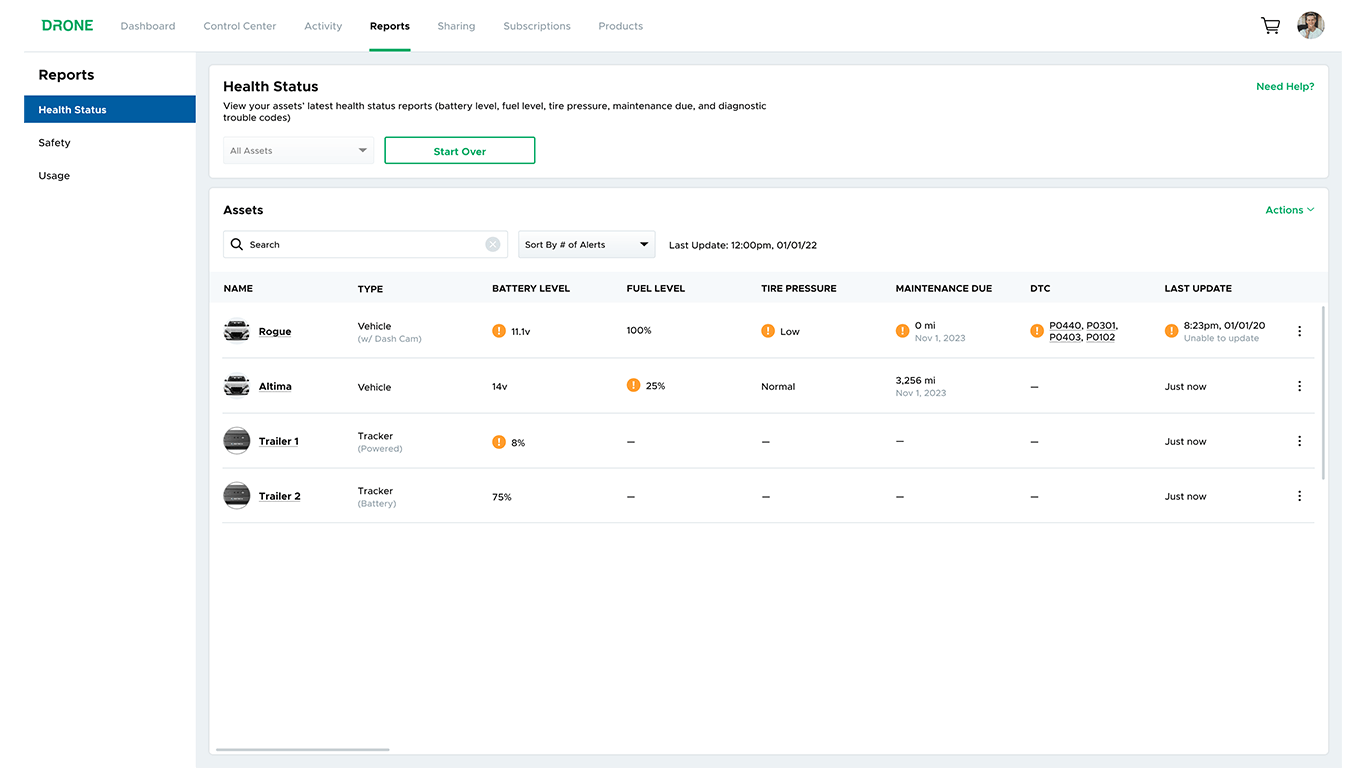Click the alert icon on Rogue's DTC codes
1366x768 pixels.
pyautogui.click(x=1036, y=330)
